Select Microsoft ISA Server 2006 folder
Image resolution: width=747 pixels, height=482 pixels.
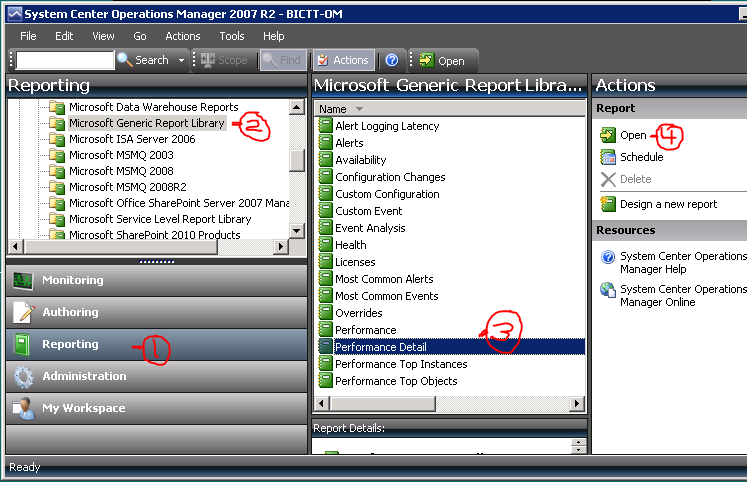click(x=132, y=139)
